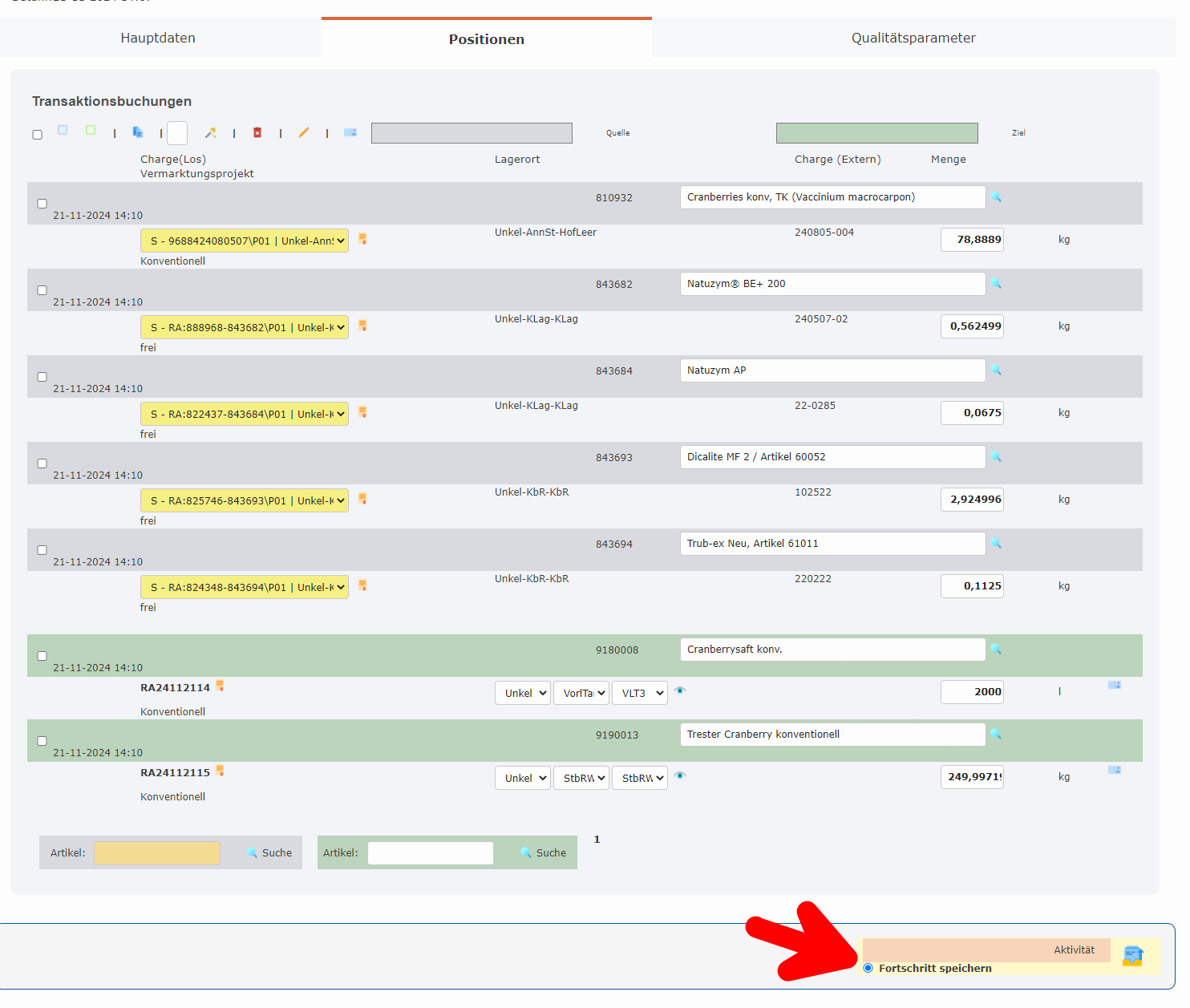Check the Natuzym AP row checkbox
Image resolution: width=1190 pixels, height=1008 pixels.
42,377
